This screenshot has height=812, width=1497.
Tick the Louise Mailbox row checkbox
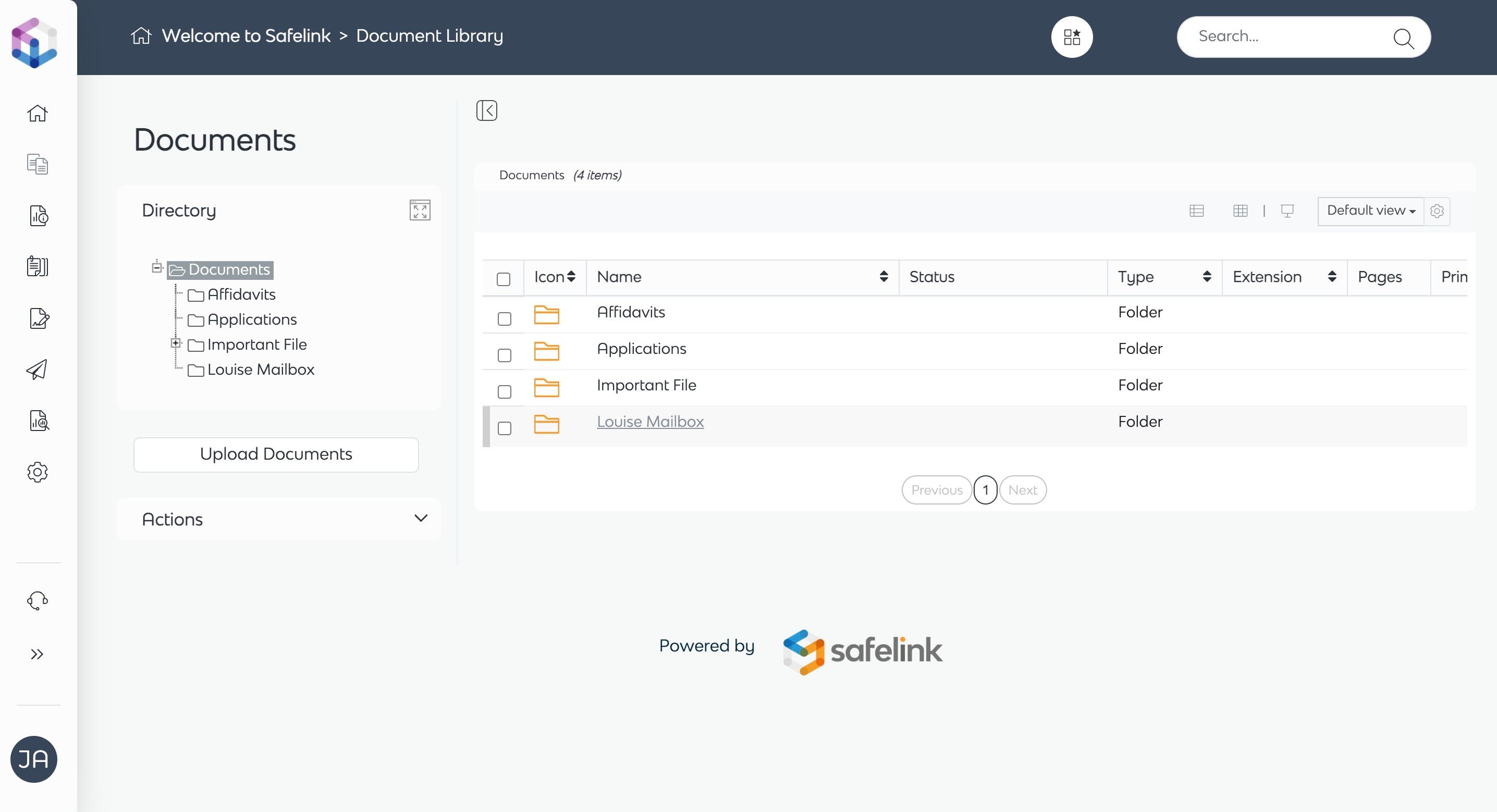[505, 428]
